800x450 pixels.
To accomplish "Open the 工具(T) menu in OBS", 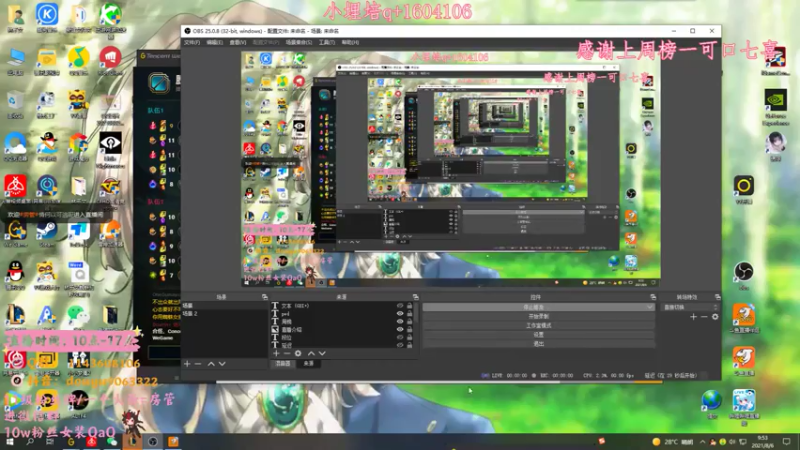I will 327,42.
